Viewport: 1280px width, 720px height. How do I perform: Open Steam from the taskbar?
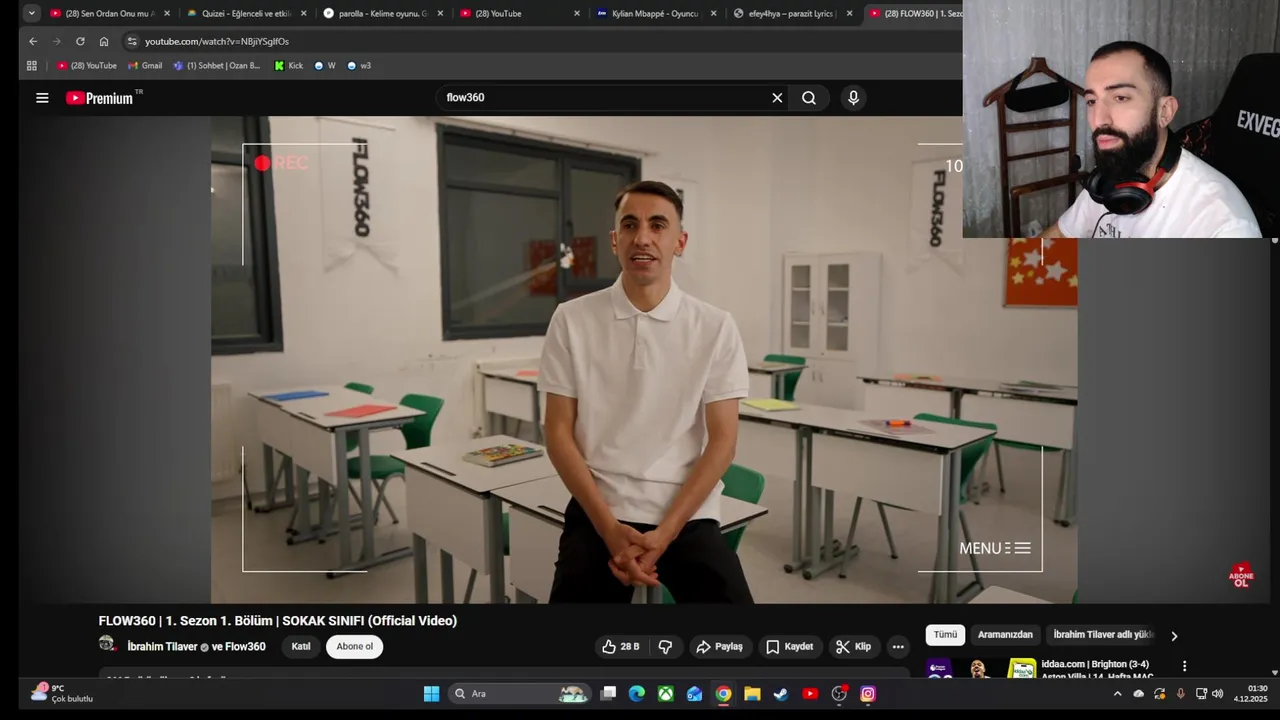tap(781, 694)
